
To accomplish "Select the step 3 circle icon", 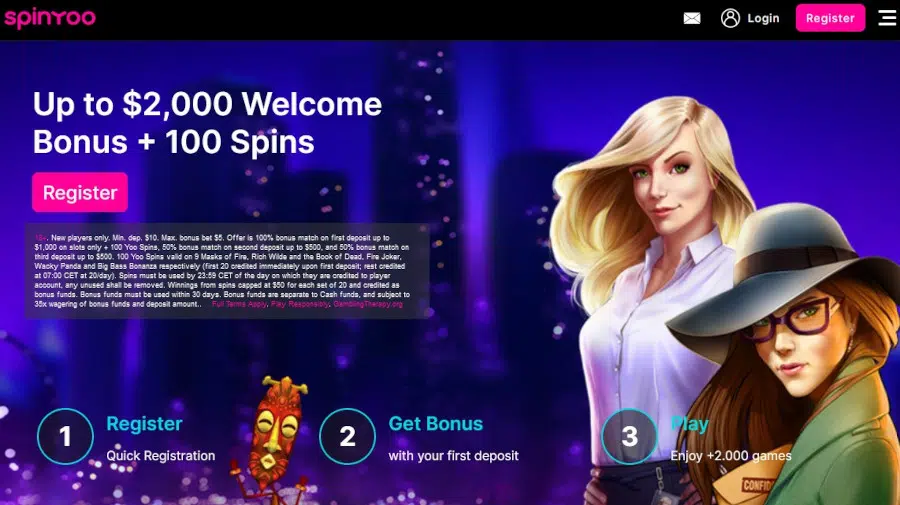I will (629, 436).
